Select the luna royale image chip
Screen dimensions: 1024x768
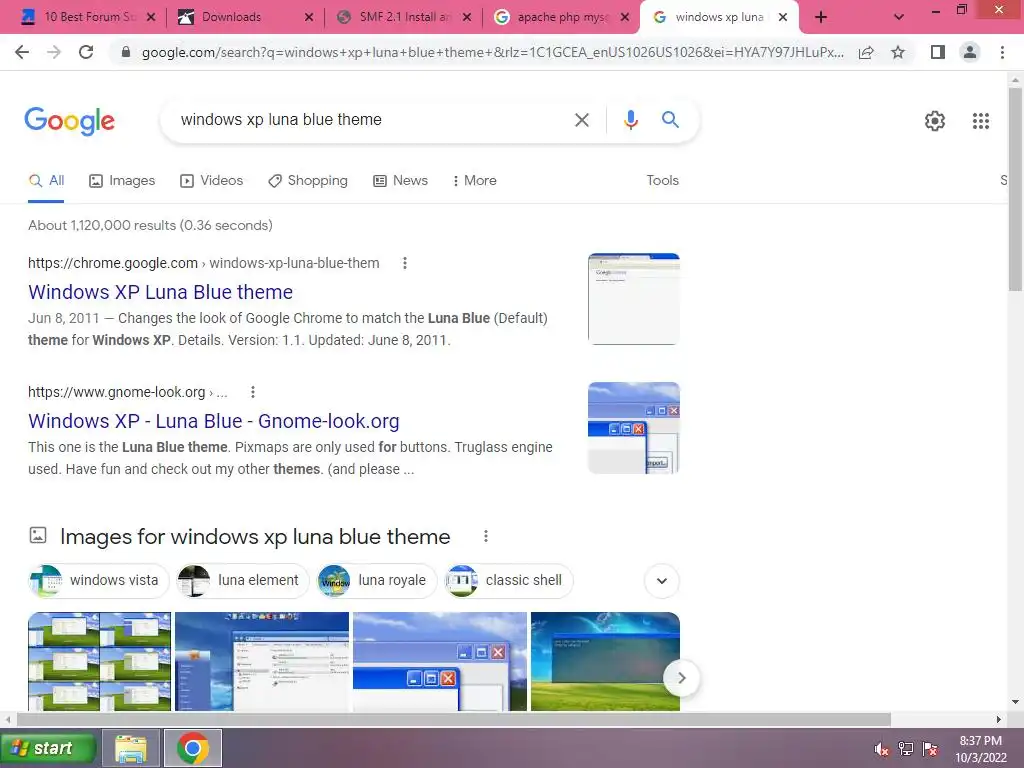pyautogui.click(x=376, y=581)
